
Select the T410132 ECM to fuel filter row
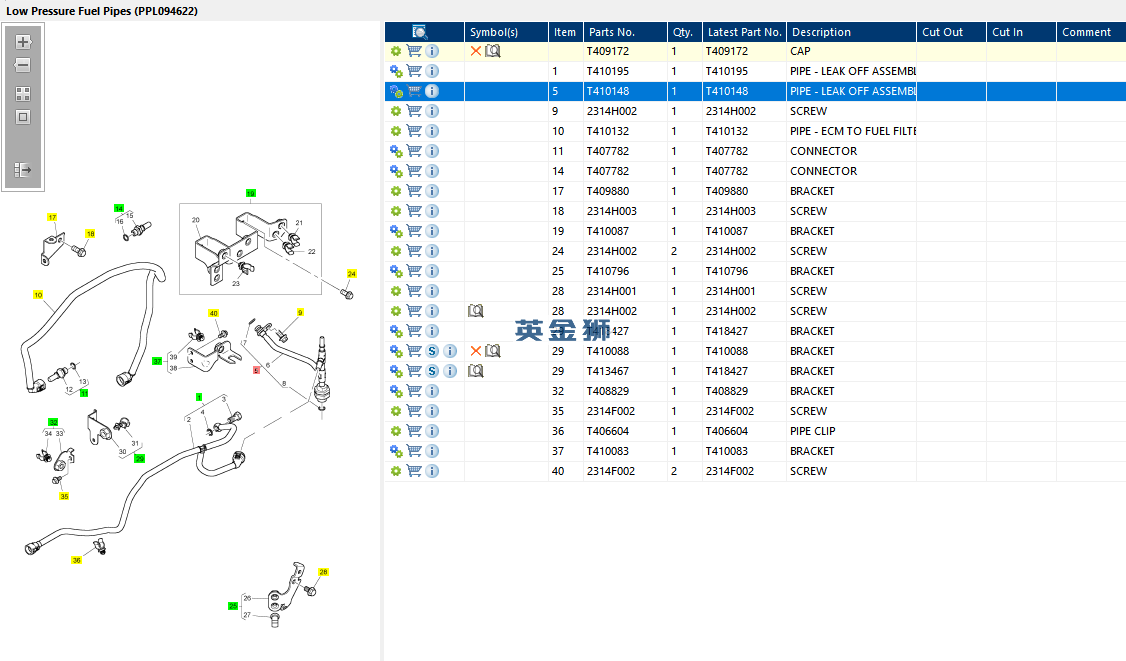[755, 131]
